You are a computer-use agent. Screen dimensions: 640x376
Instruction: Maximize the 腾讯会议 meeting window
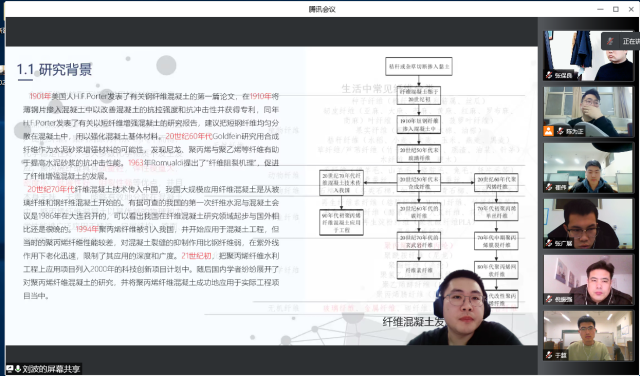[x=616, y=9]
